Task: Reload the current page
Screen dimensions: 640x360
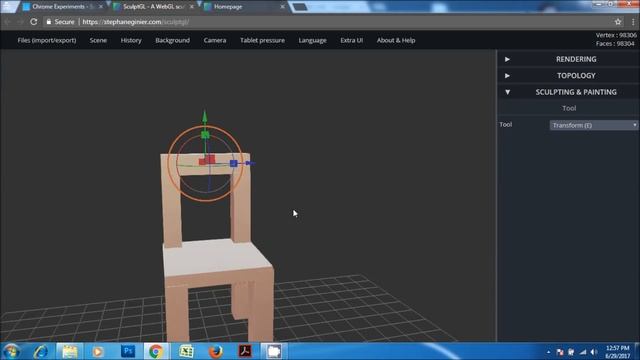Action: (x=34, y=22)
